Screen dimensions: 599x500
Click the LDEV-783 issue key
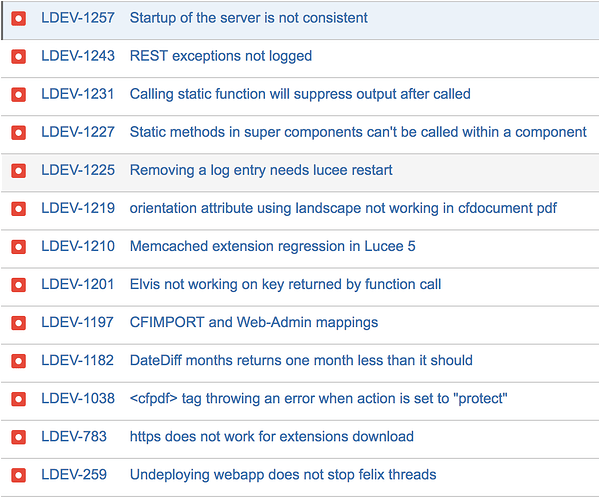pyautogui.click(x=74, y=437)
